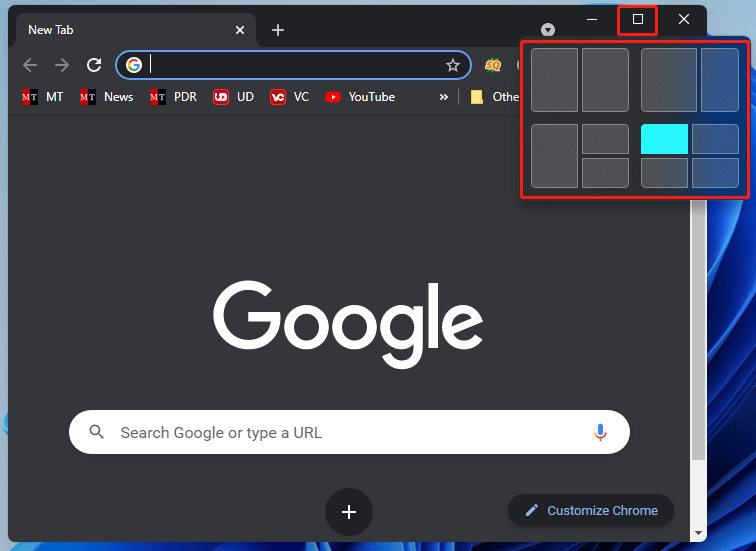756x551 pixels.
Task: Add a shortcut with the round plus button
Action: point(349,511)
